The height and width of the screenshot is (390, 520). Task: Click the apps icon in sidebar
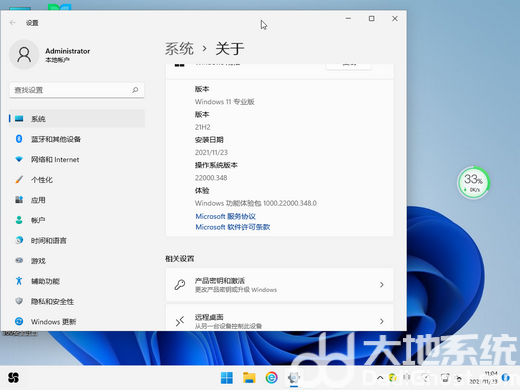pos(19,200)
